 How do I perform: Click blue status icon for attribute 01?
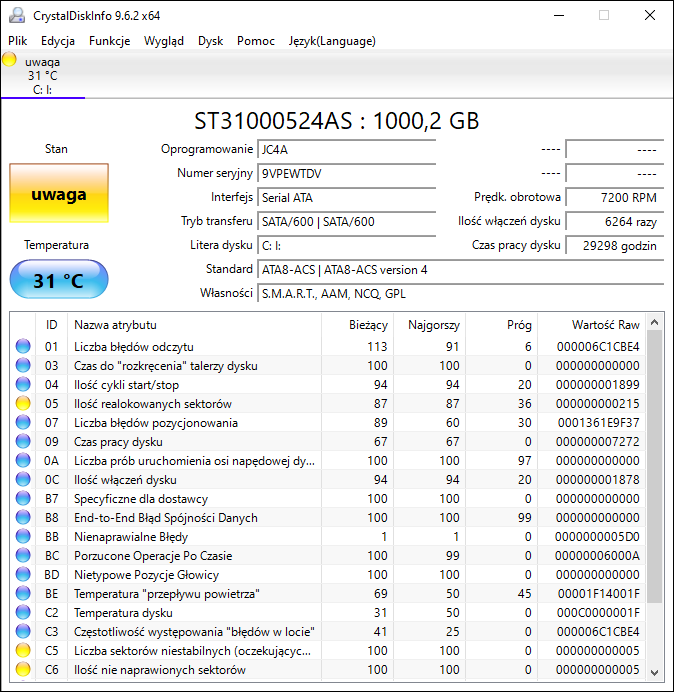(x=23, y=346)
